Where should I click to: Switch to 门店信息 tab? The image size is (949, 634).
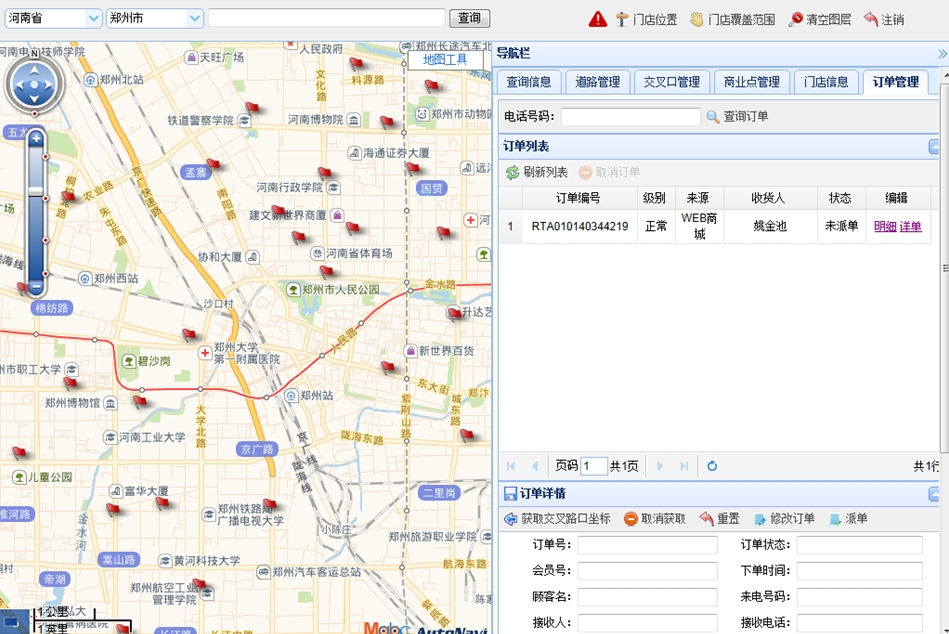pos(826,82)
